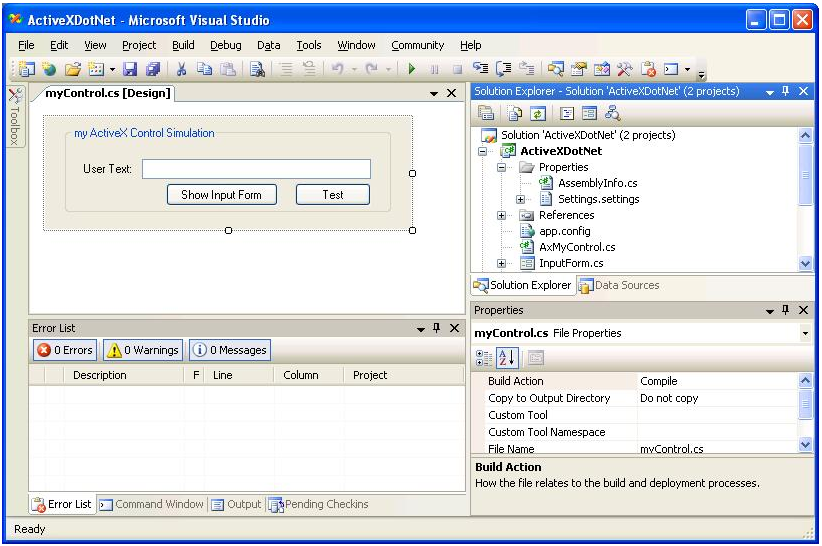Switch to the Command Window tab

152,505
